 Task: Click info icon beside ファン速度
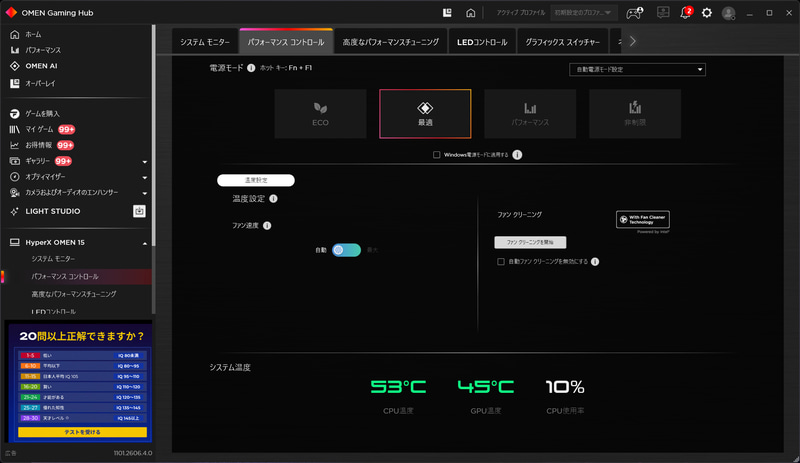point(267,226)
